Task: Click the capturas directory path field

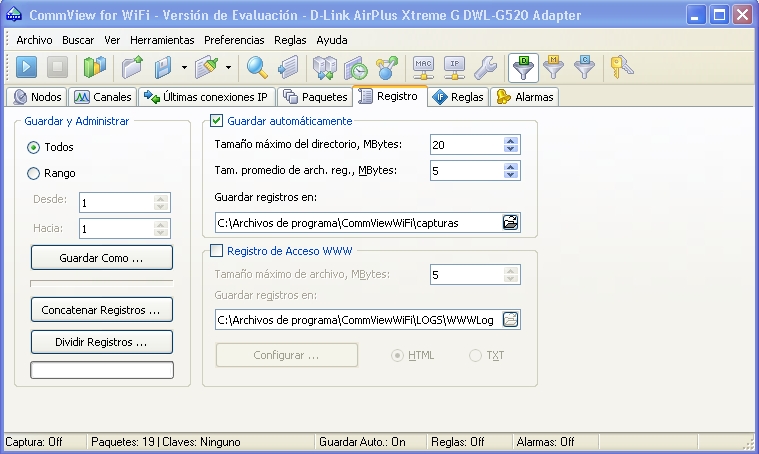Action: [x=356, y=223]
